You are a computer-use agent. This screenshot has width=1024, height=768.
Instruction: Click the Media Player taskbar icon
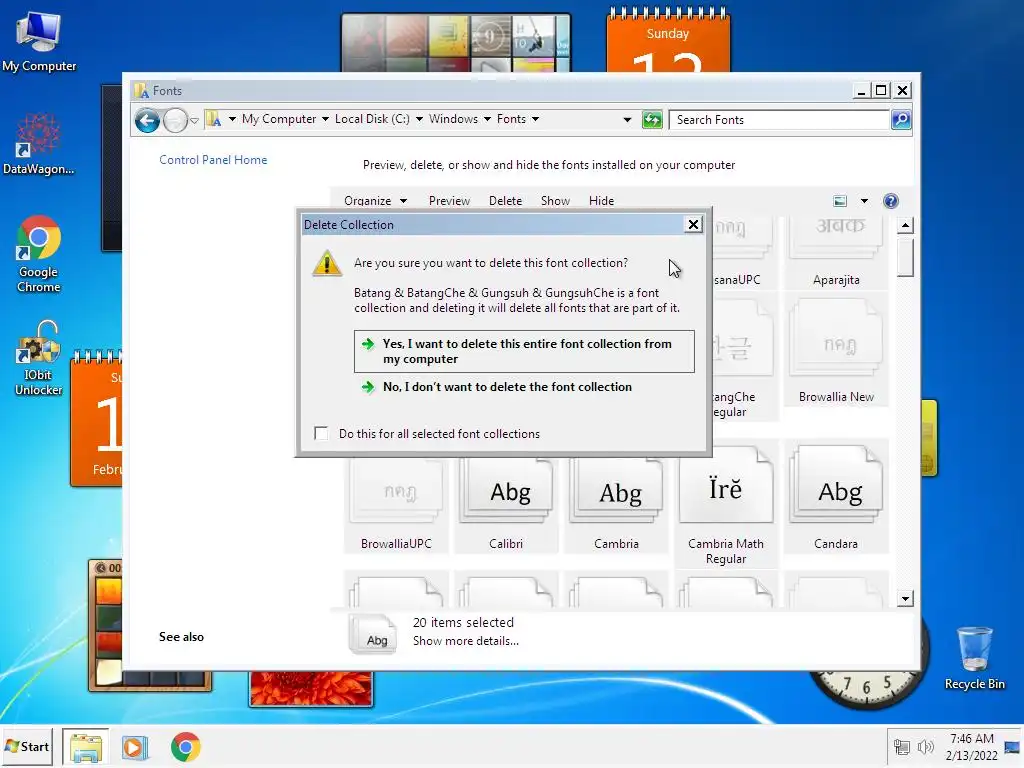point(135,747)
